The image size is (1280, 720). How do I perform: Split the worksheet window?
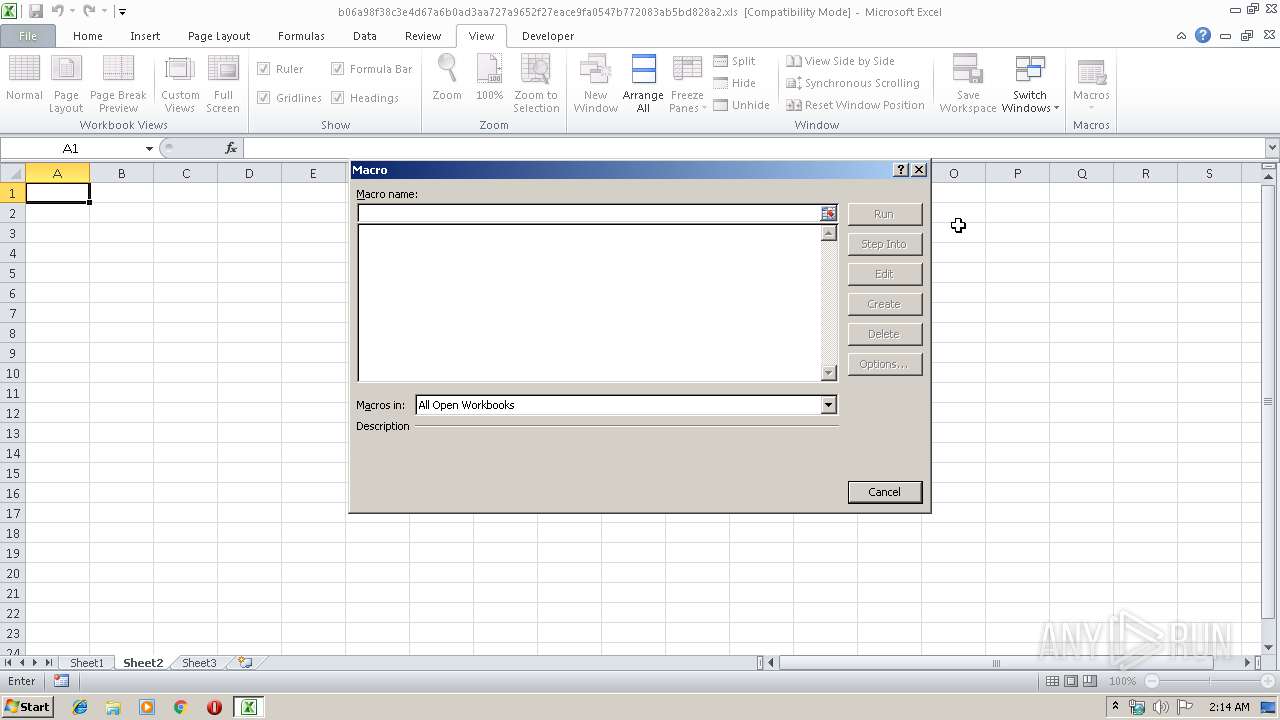pyautogui.click(x=735, y=61)
